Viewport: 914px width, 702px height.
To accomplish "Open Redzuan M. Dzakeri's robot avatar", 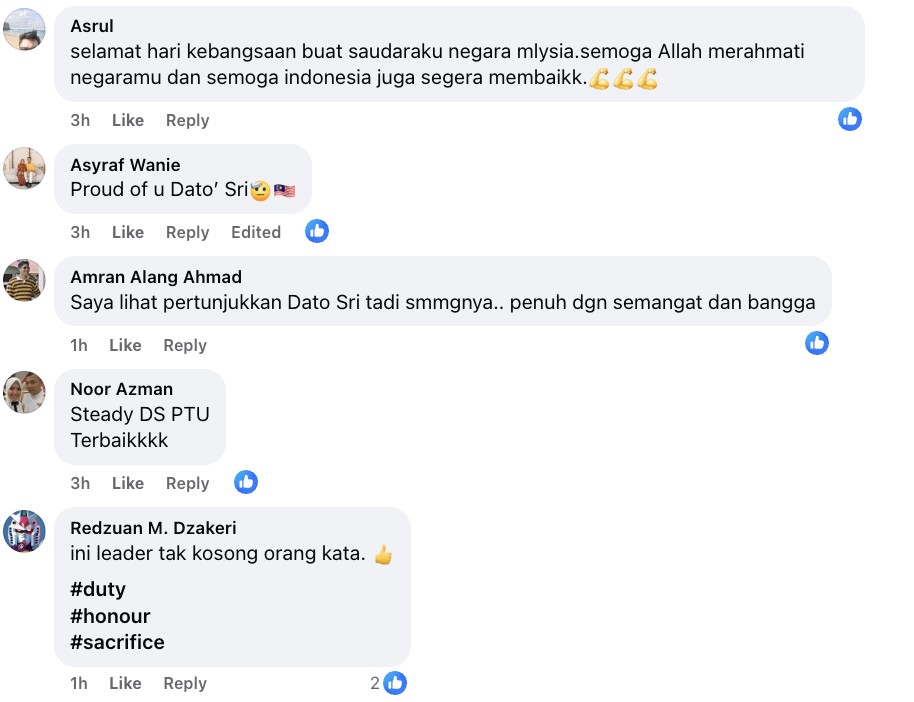I will tap(24, 531).
